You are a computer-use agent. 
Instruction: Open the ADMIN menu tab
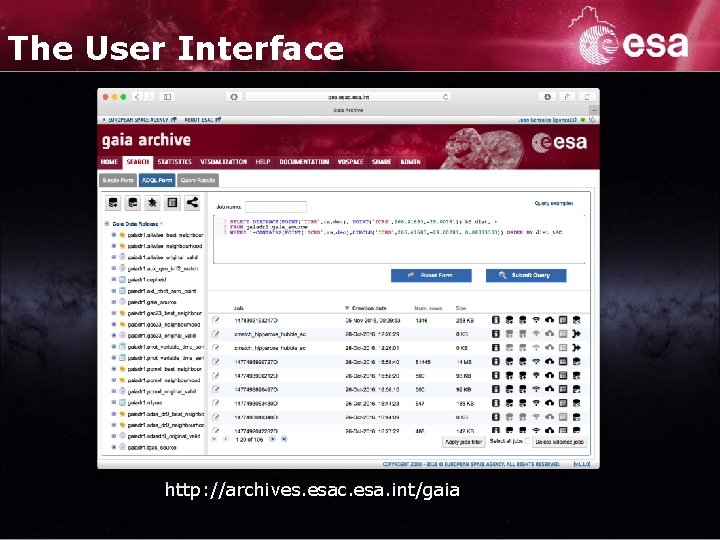pyautogui.click(x=410, y=162)
